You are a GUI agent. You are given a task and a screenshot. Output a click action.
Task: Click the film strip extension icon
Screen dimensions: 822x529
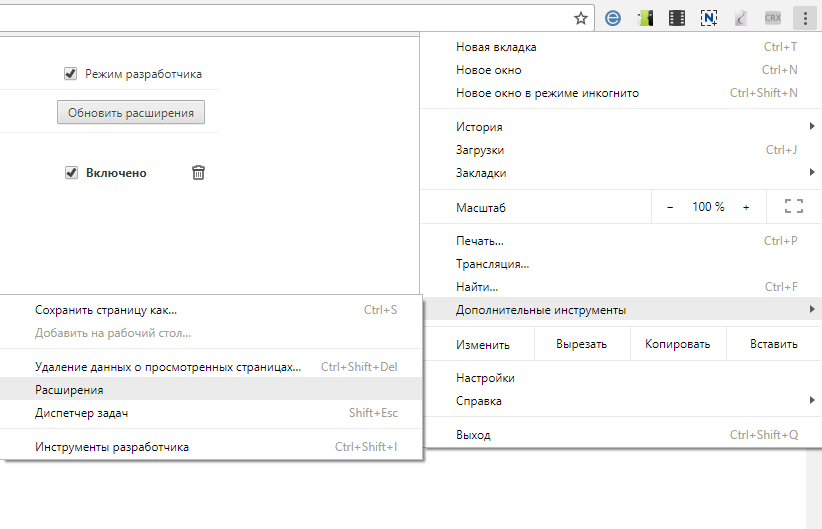pyautogui.click(x=677, y=18)
